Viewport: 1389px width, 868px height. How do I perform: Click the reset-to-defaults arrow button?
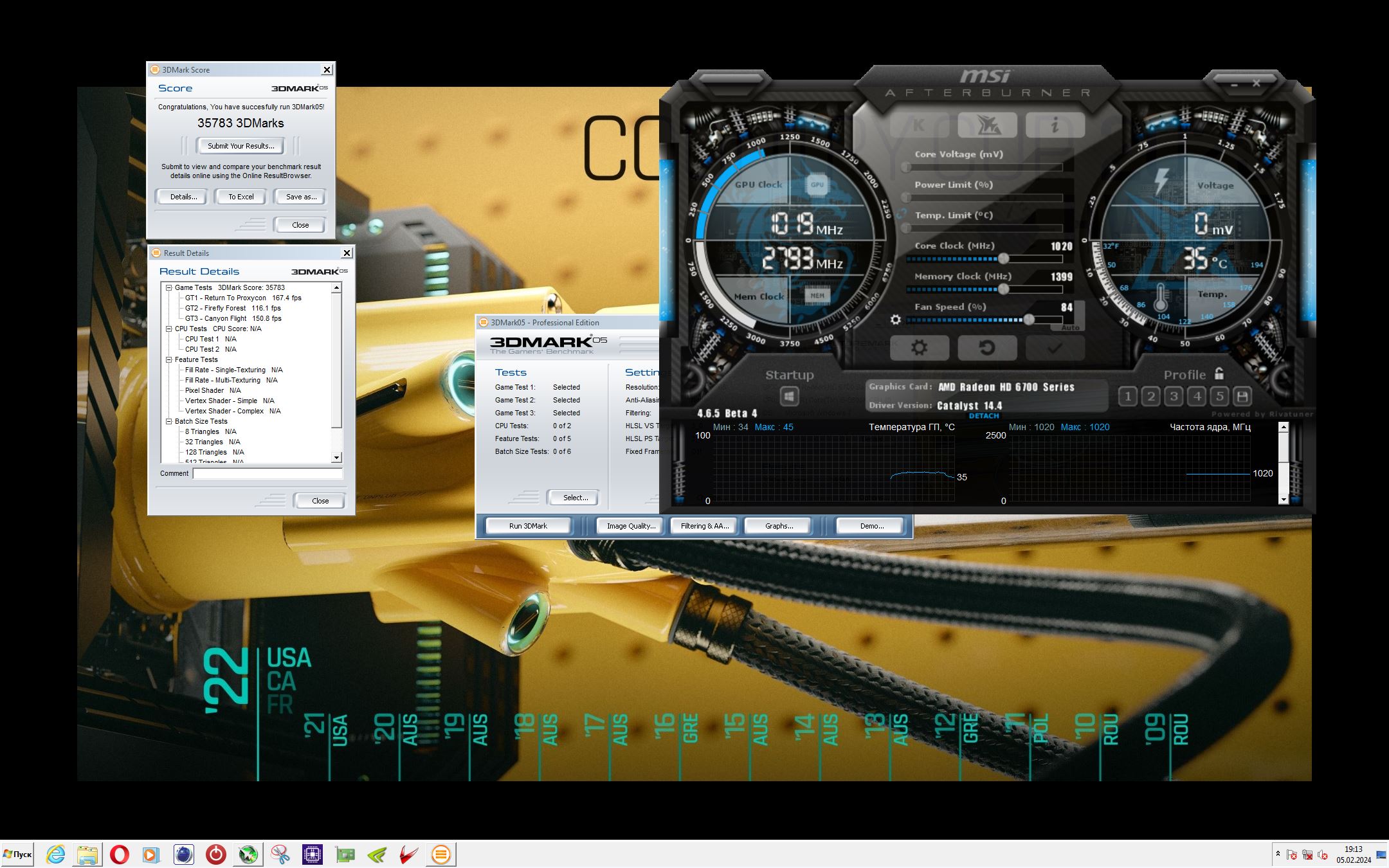[x=986, y=348]
